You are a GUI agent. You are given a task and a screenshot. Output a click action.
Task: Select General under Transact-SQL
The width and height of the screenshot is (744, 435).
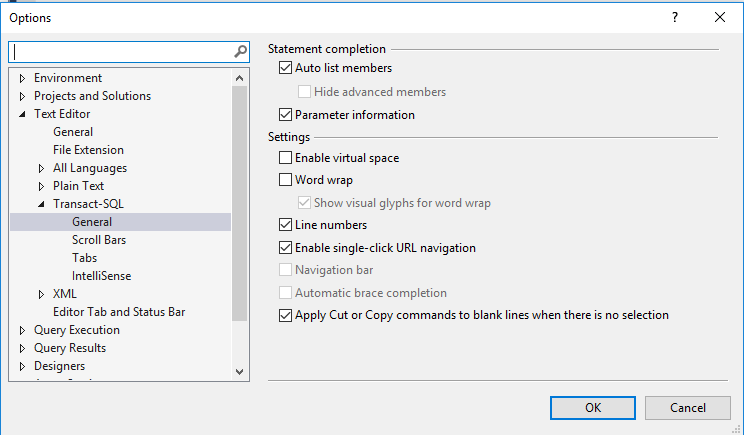(92, 222)
